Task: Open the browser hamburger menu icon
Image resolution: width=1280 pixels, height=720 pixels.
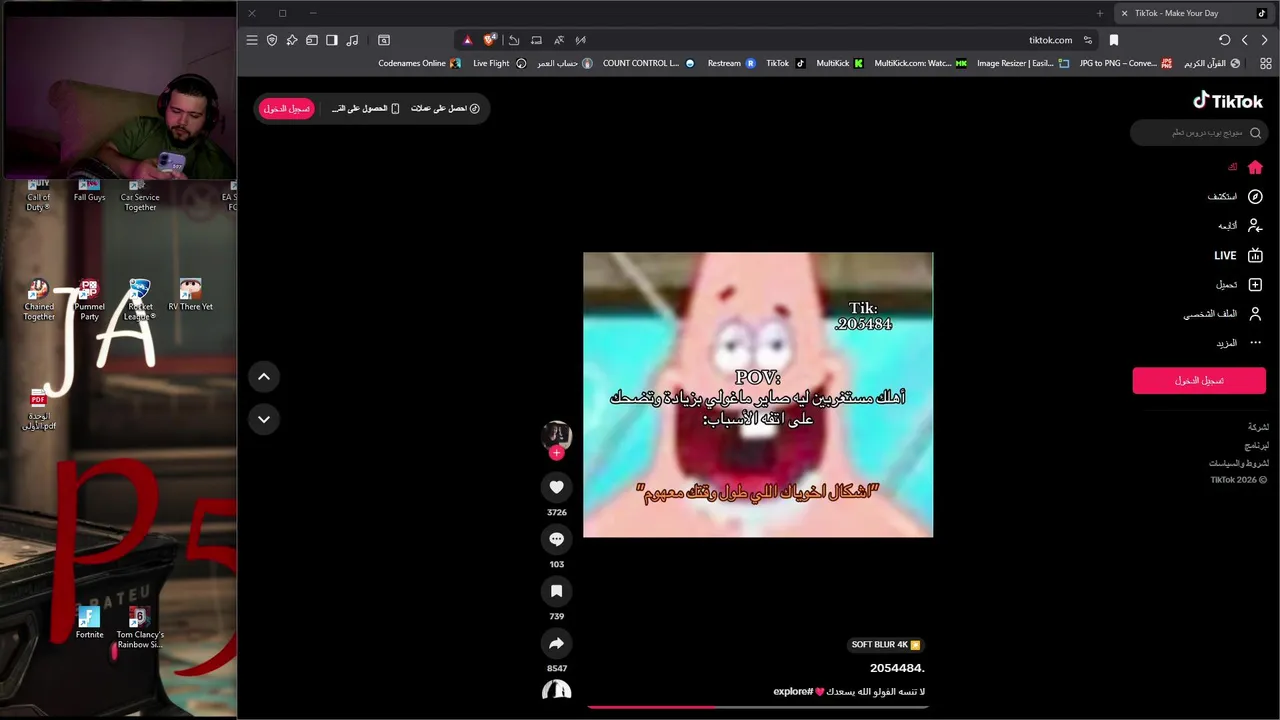Action: pyautogui.click(x=252, y=40)
